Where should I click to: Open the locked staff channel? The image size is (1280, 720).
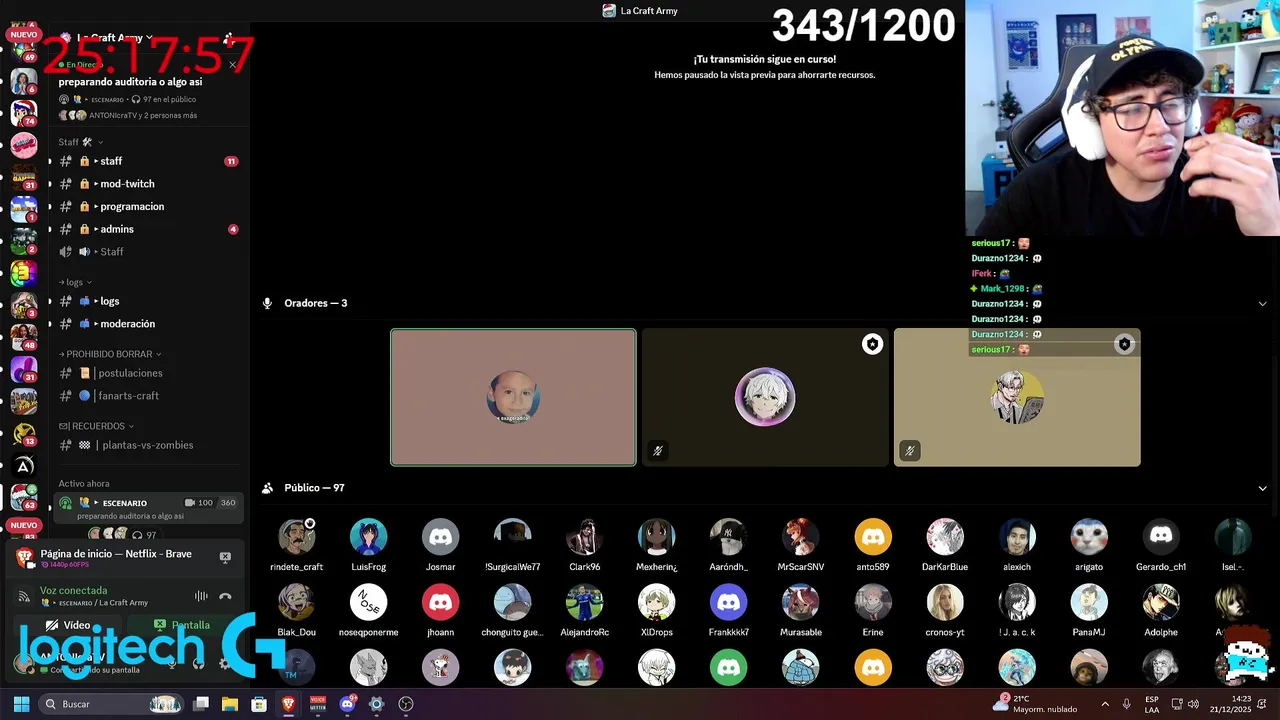148,161
